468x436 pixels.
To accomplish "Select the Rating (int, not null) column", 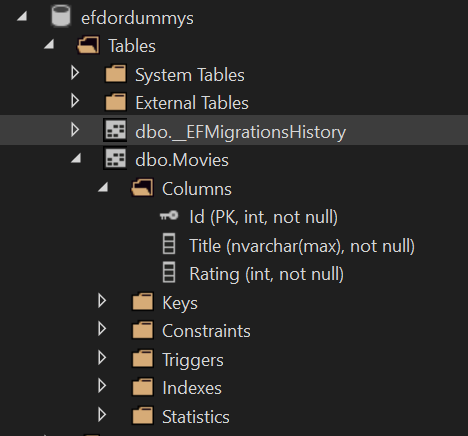I will point(266,274).
